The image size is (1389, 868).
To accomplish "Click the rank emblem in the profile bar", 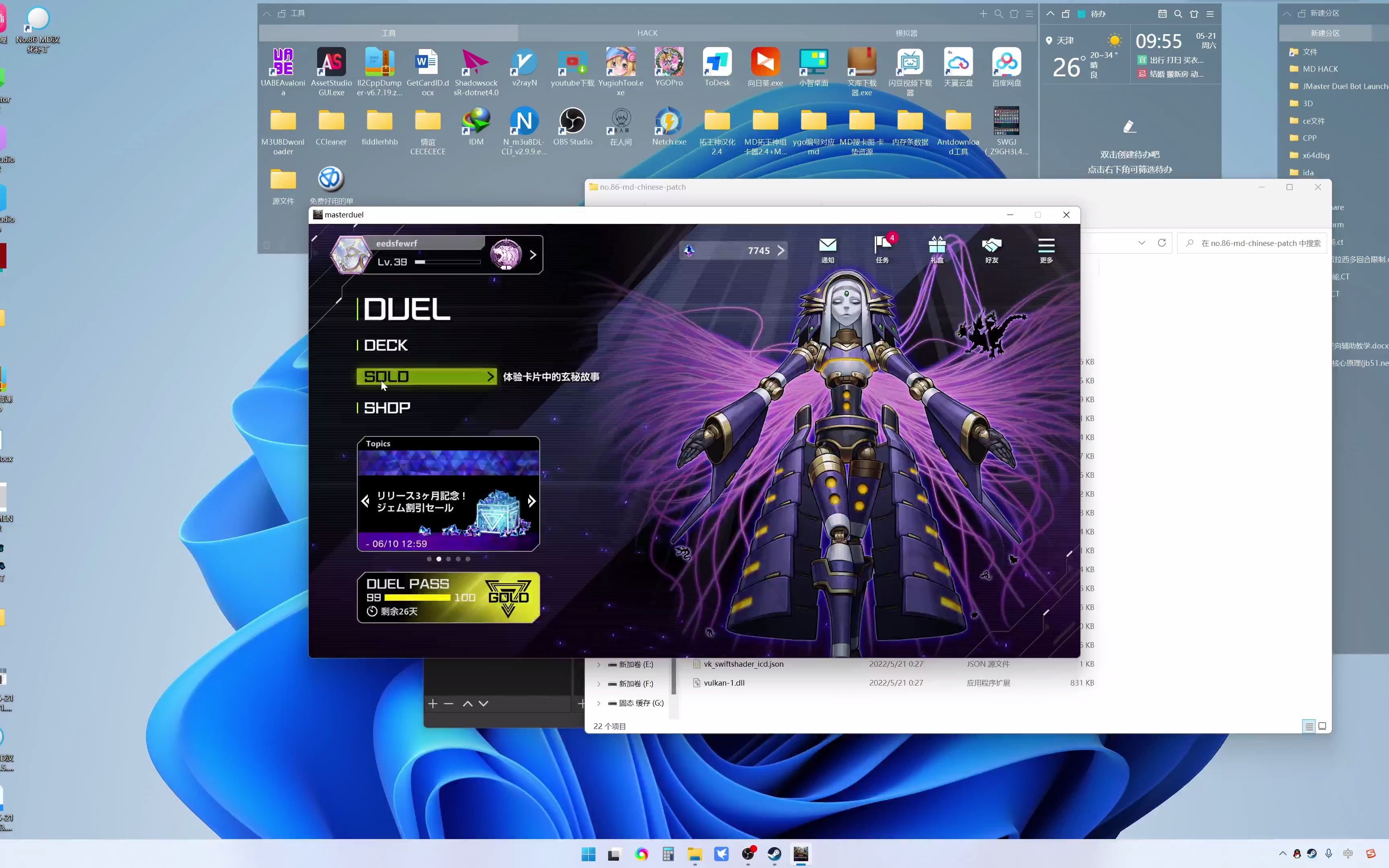I will click(506, 254).
